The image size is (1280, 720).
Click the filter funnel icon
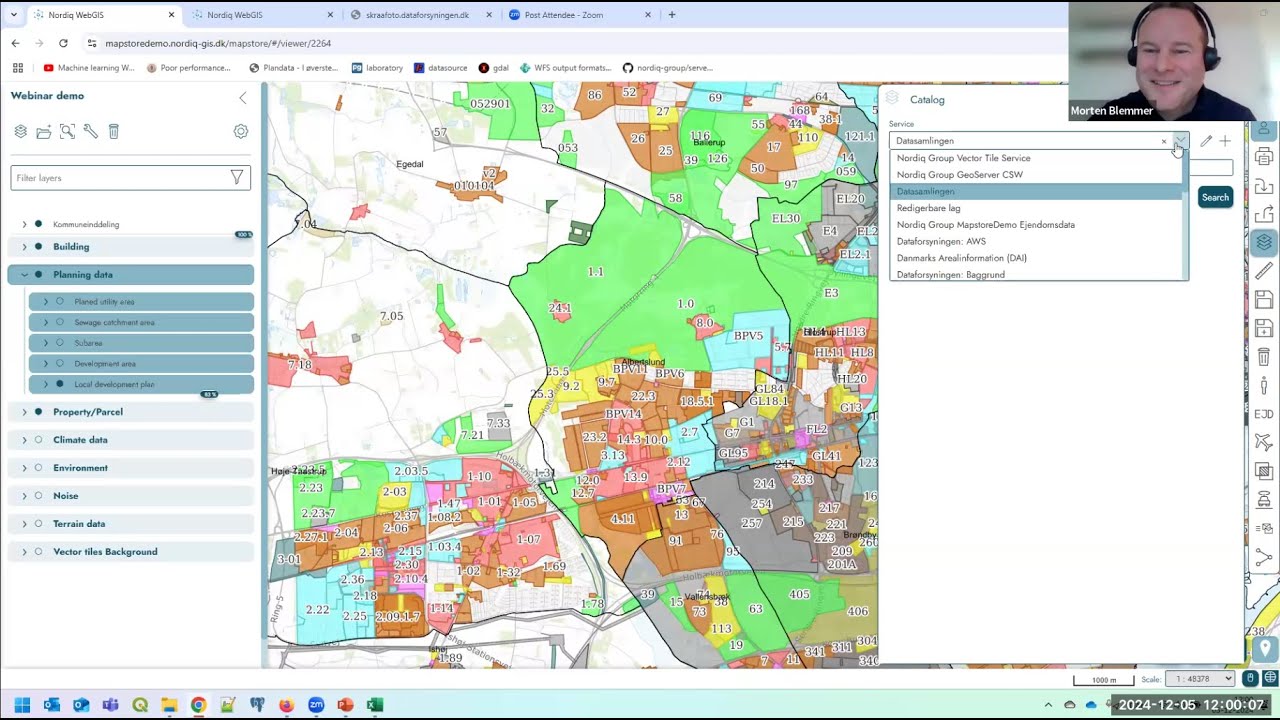237,177
